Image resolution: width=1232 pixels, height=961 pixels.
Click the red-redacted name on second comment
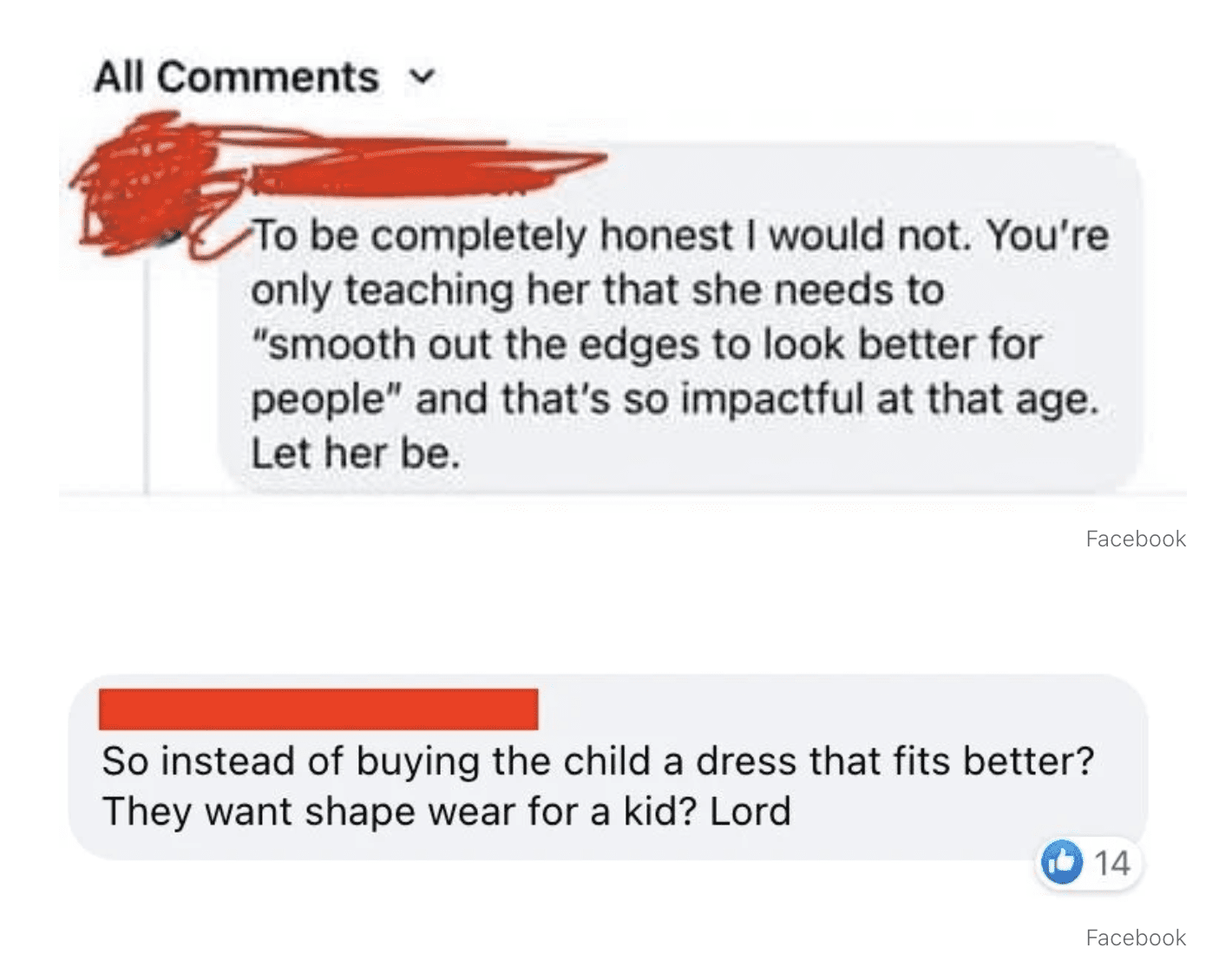(318, 709)
